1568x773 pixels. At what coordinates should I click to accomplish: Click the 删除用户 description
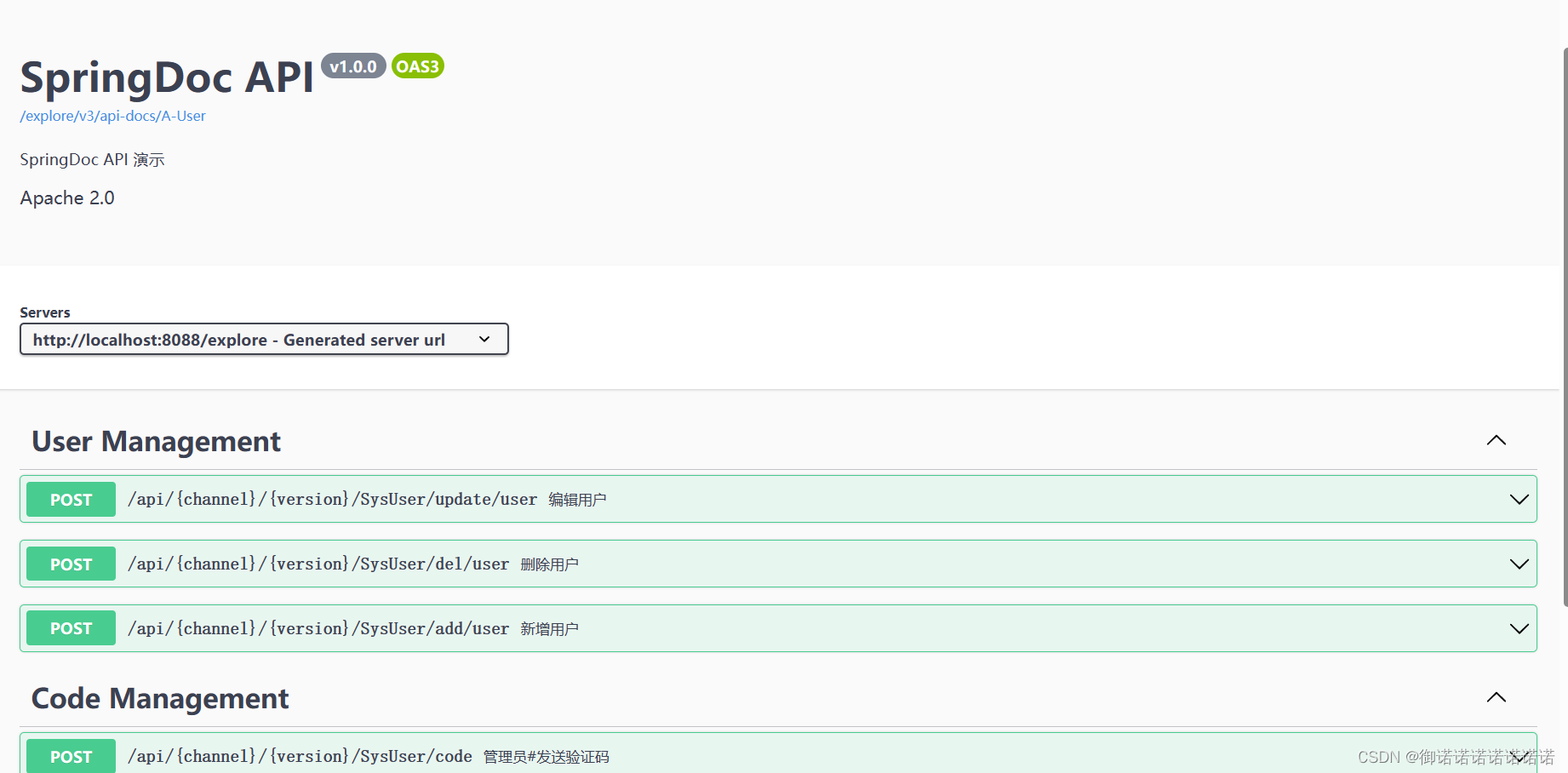click(549, 564)
